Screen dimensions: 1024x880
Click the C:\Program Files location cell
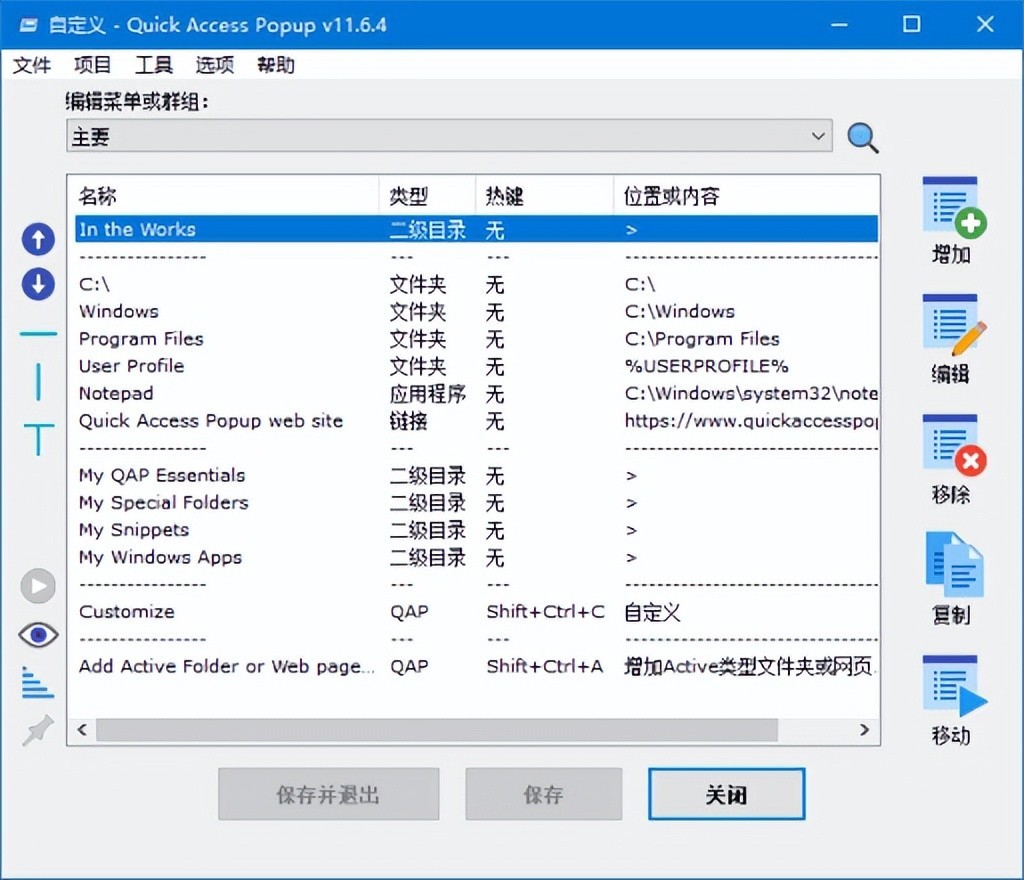click(702, 339)
